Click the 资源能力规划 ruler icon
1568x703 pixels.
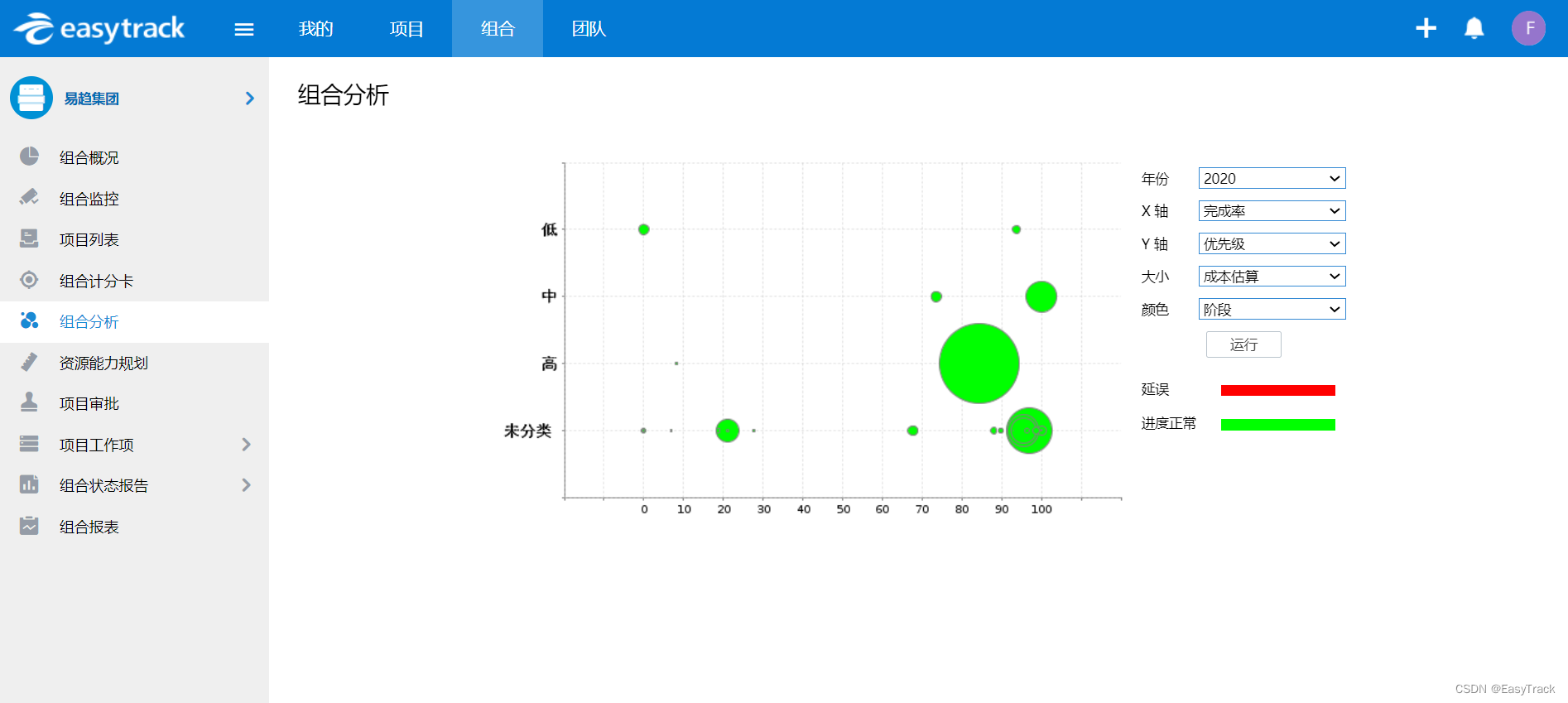29,362
